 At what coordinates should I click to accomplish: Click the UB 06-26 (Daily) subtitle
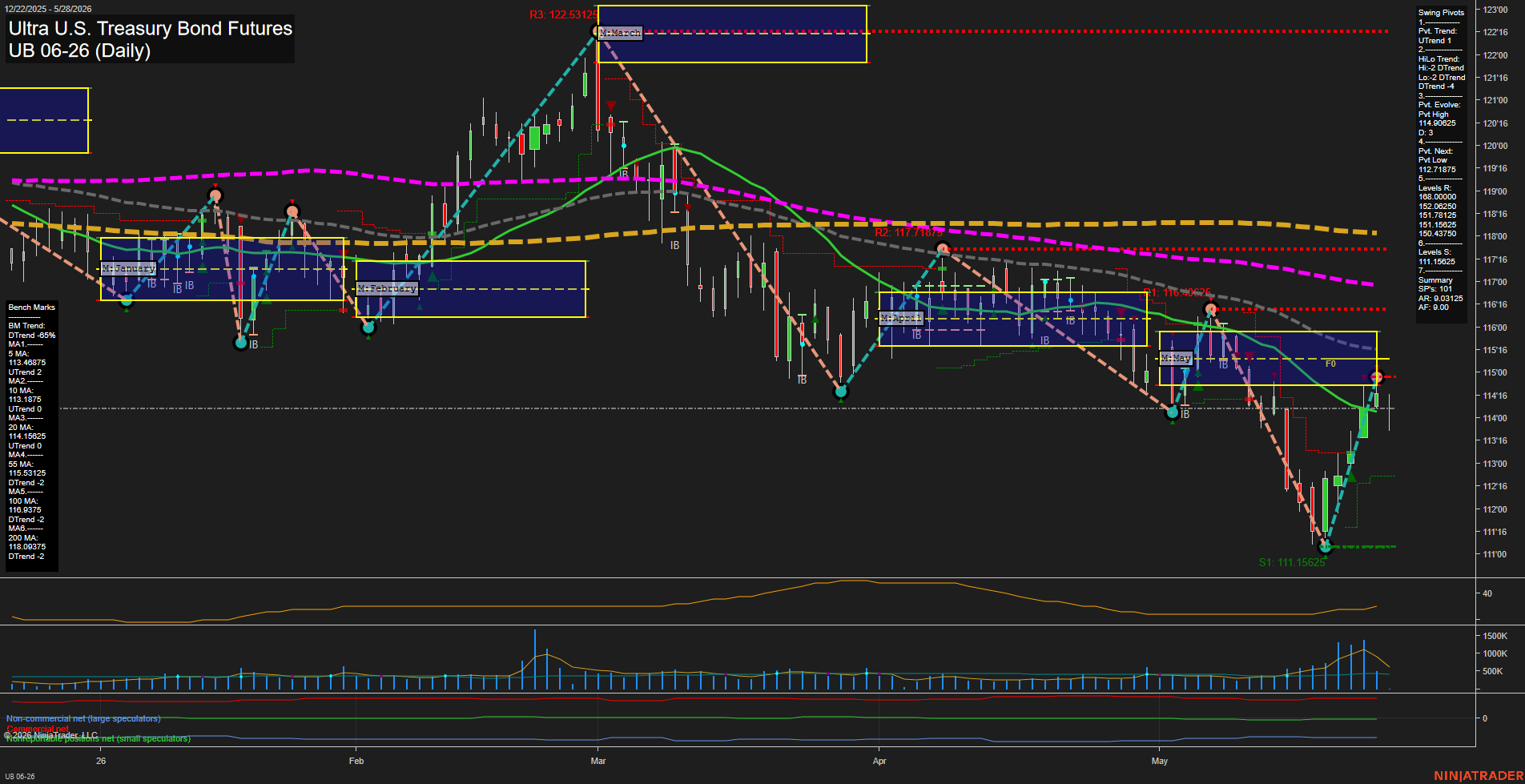(79, 50)
